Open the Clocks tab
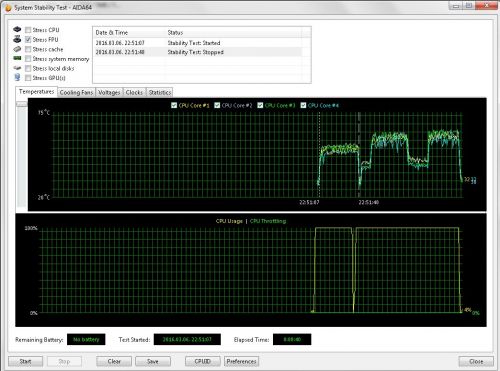This screenshot has width=500, height=371. tap(134, 92)
